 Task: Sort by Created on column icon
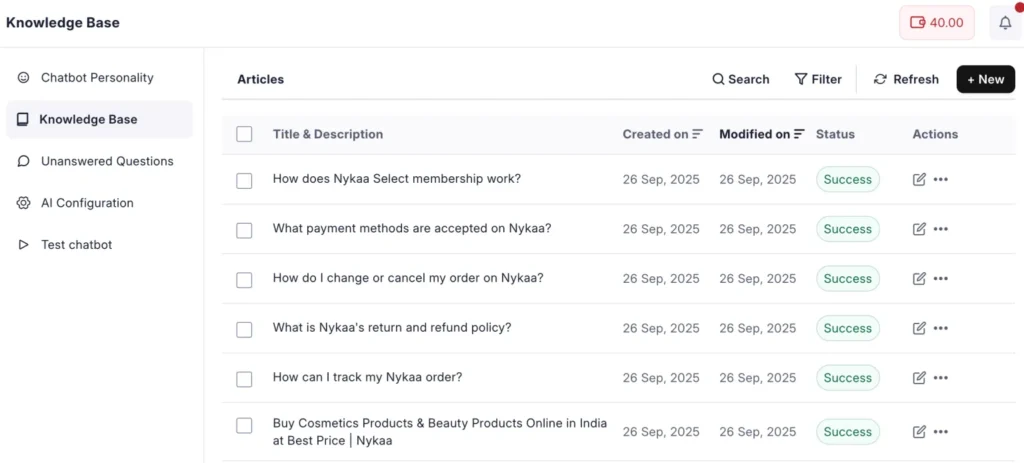click(697, 135)
